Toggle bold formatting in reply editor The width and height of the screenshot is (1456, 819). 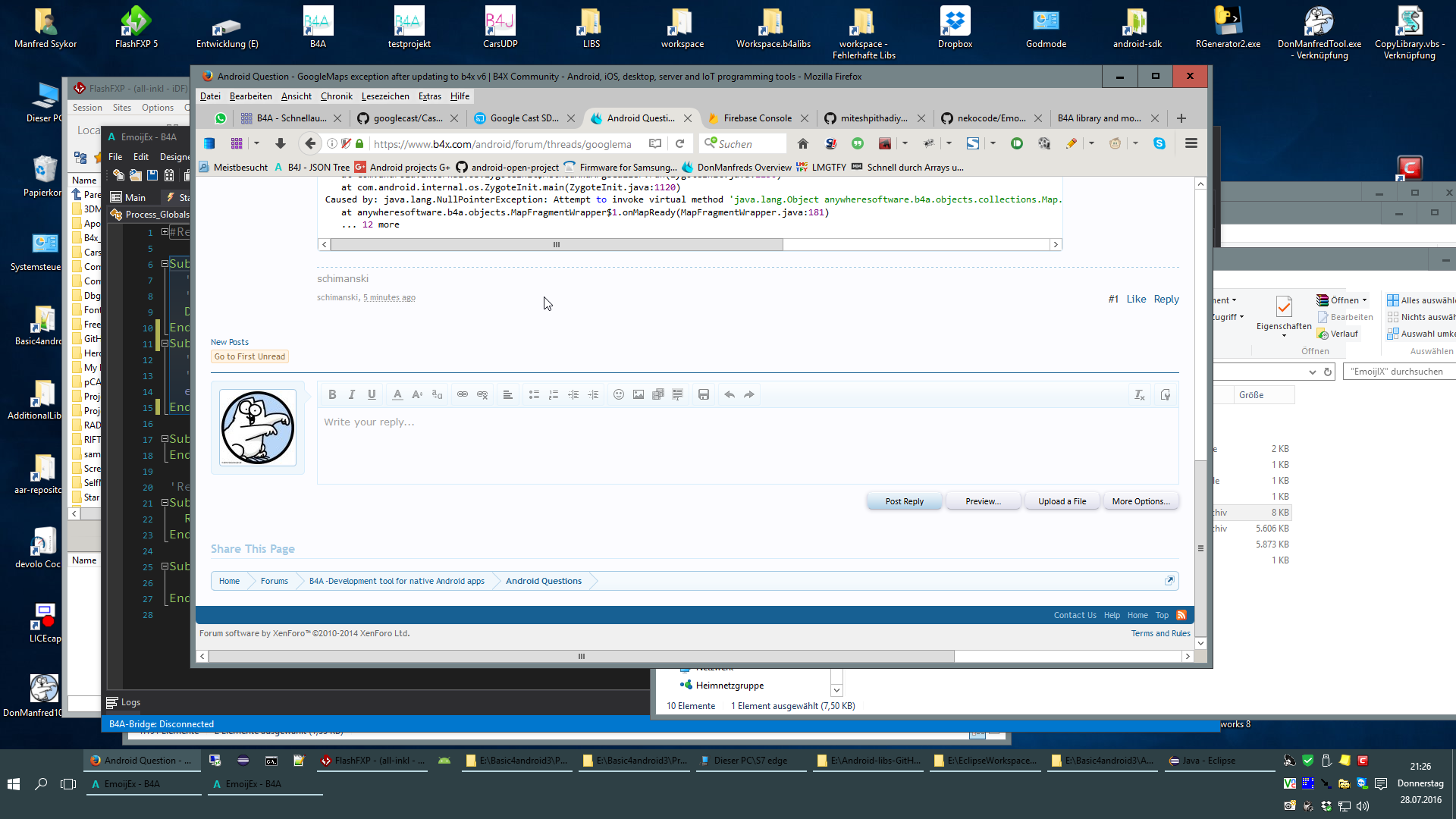coord(332,394)
